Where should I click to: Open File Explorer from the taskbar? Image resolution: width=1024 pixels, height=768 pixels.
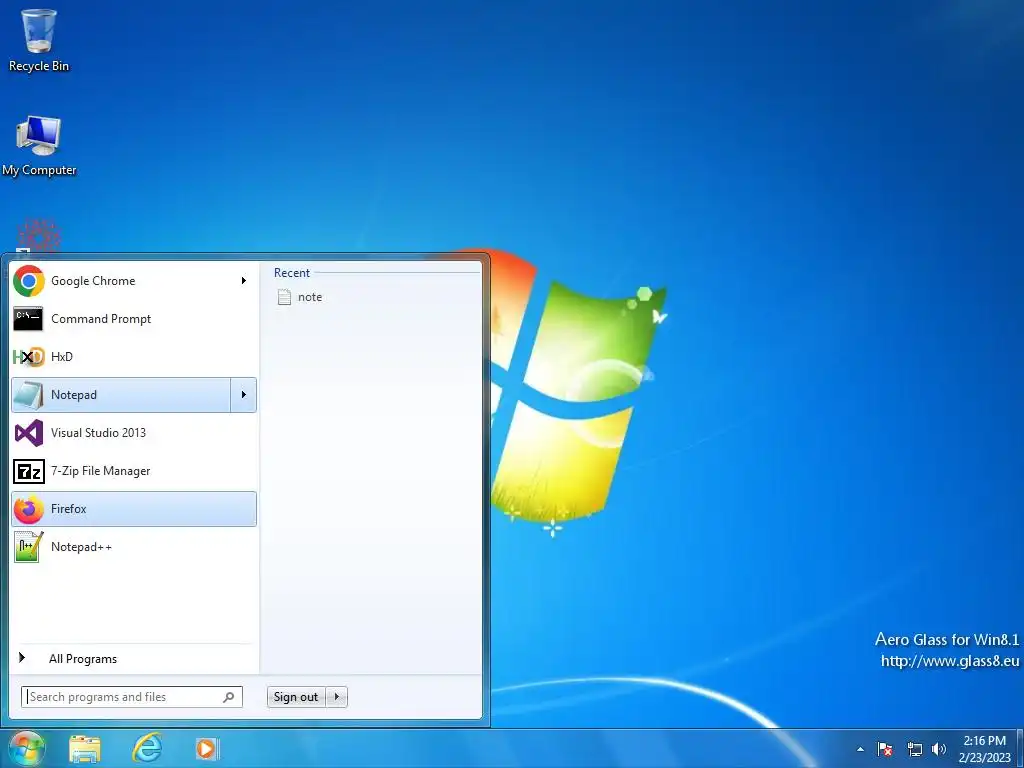85,748
